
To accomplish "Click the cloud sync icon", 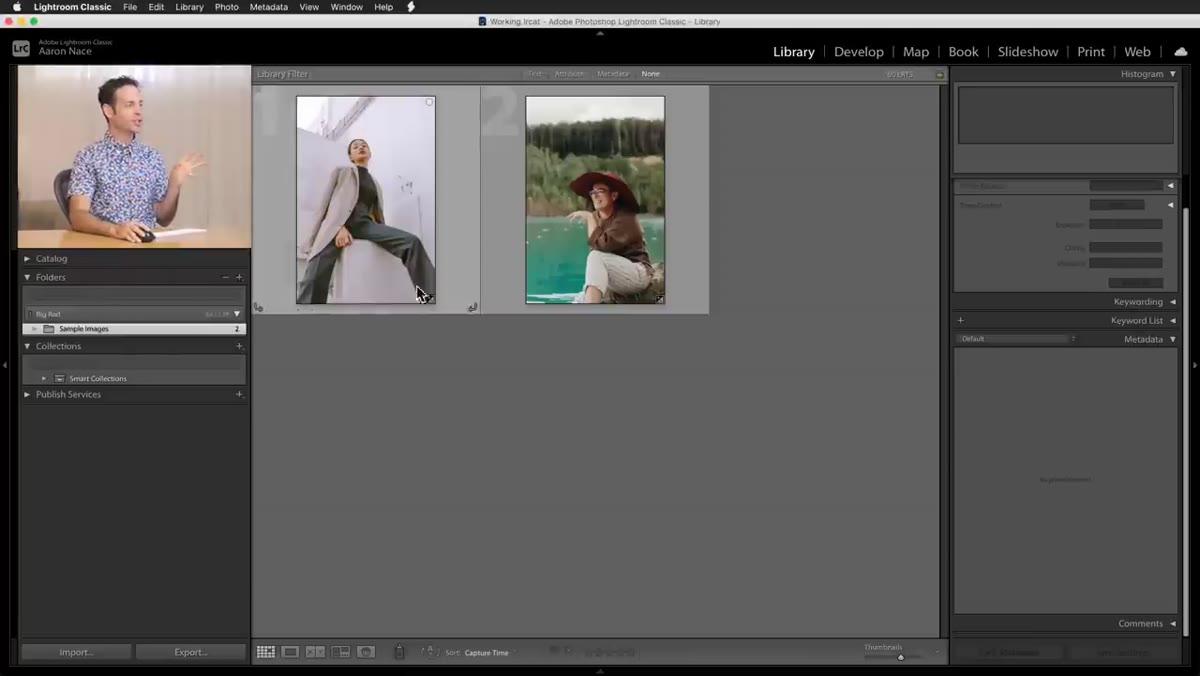I will click(x=1181, y=52).
